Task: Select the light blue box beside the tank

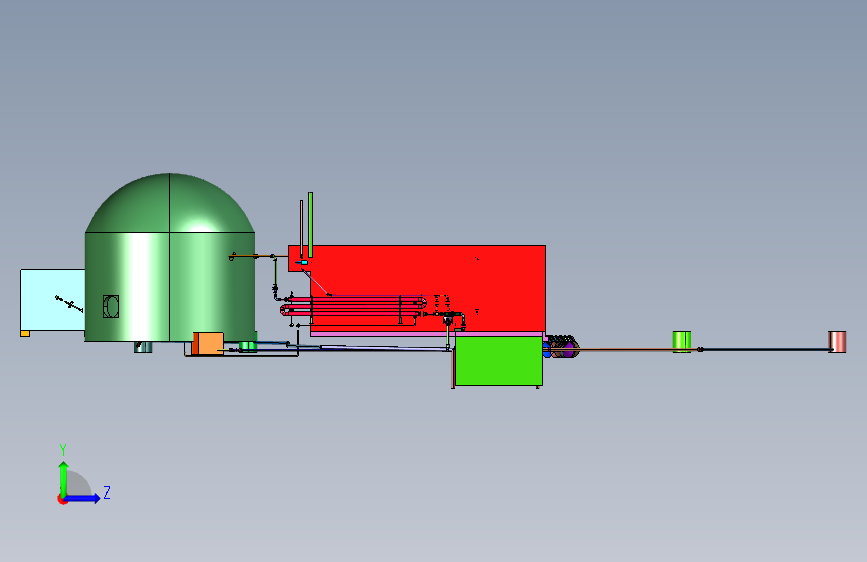Action: pyautogui.click(x=53, y=300)
